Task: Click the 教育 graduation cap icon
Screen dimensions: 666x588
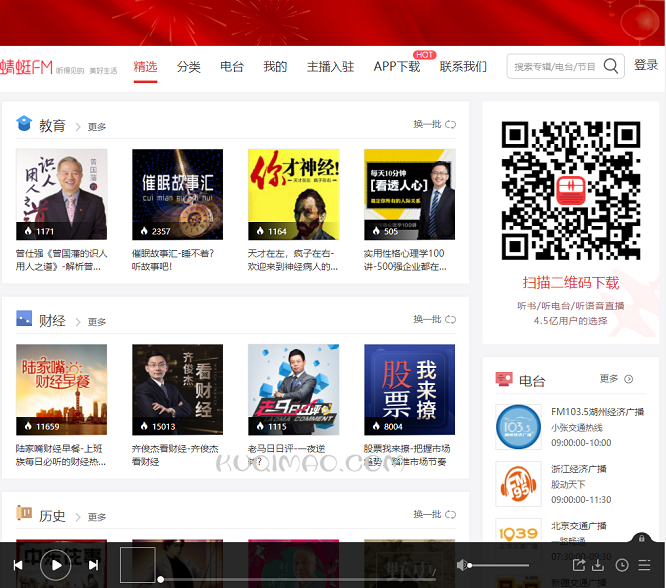Action: point(24,124)
